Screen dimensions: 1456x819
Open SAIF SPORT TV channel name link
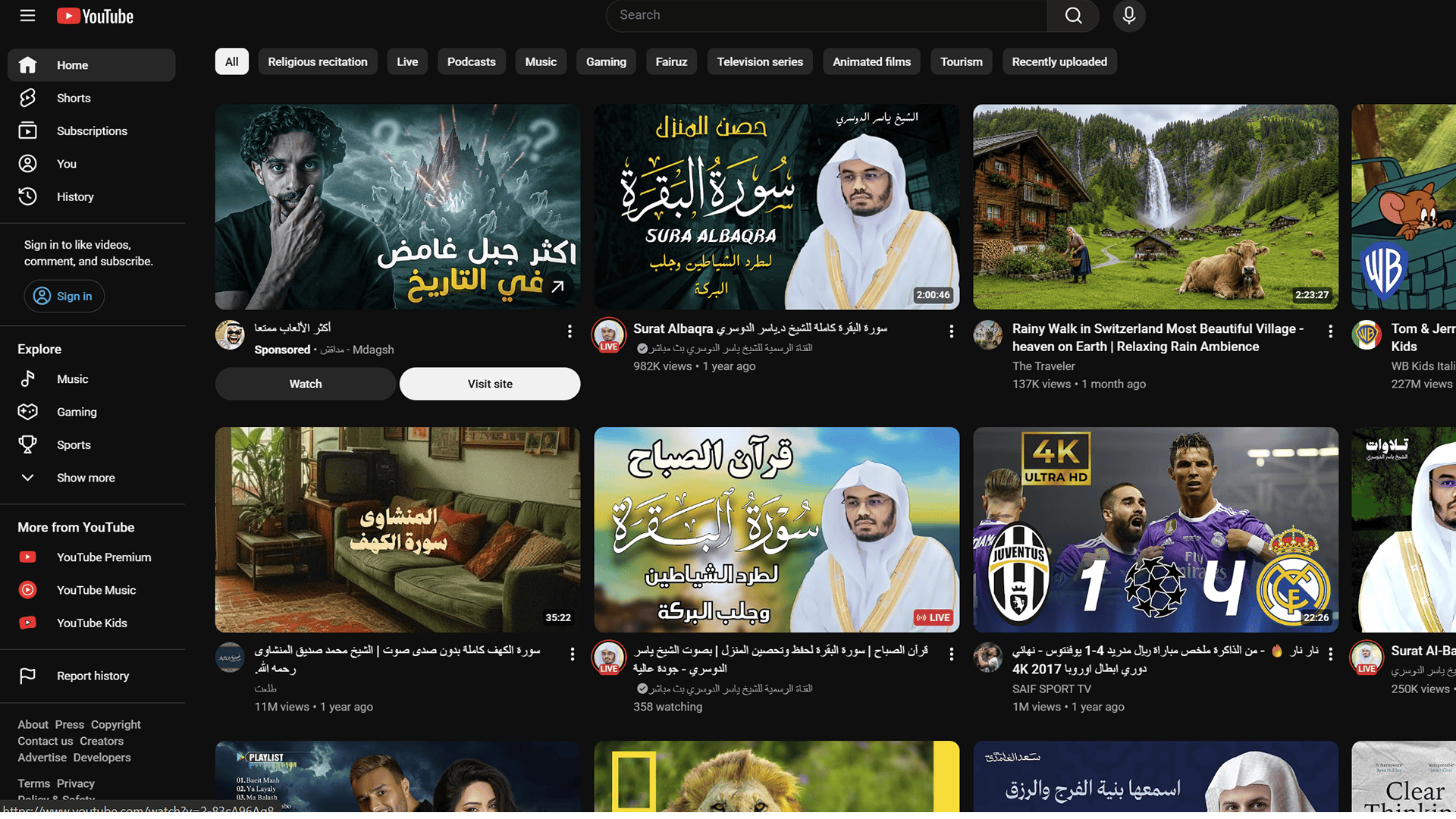[1052, 689]
